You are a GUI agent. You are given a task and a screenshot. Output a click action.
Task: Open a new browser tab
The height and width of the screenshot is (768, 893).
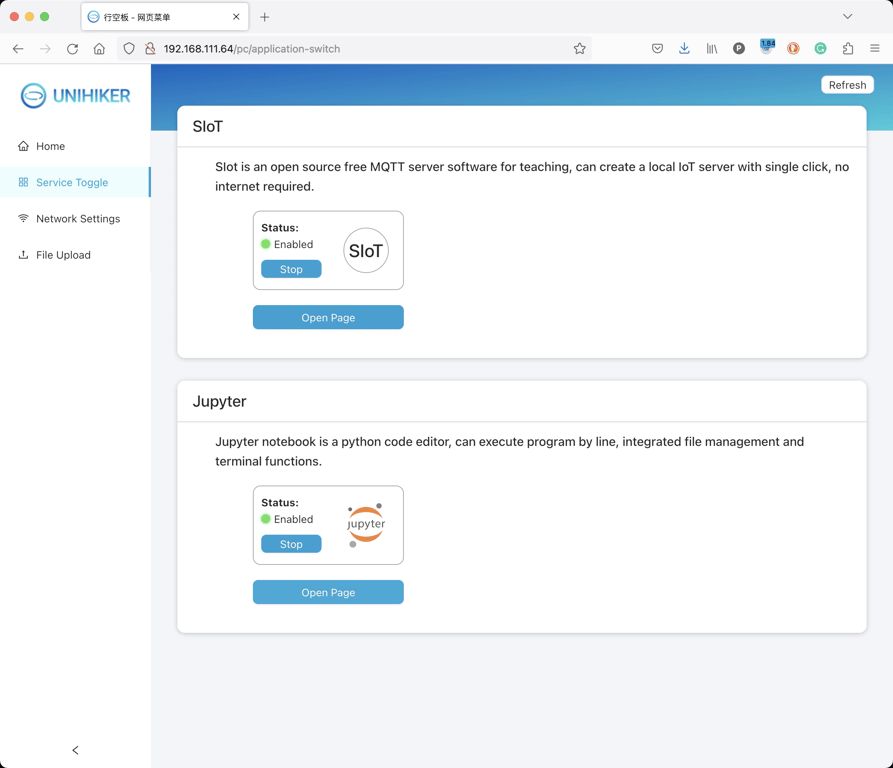point(264,17)
